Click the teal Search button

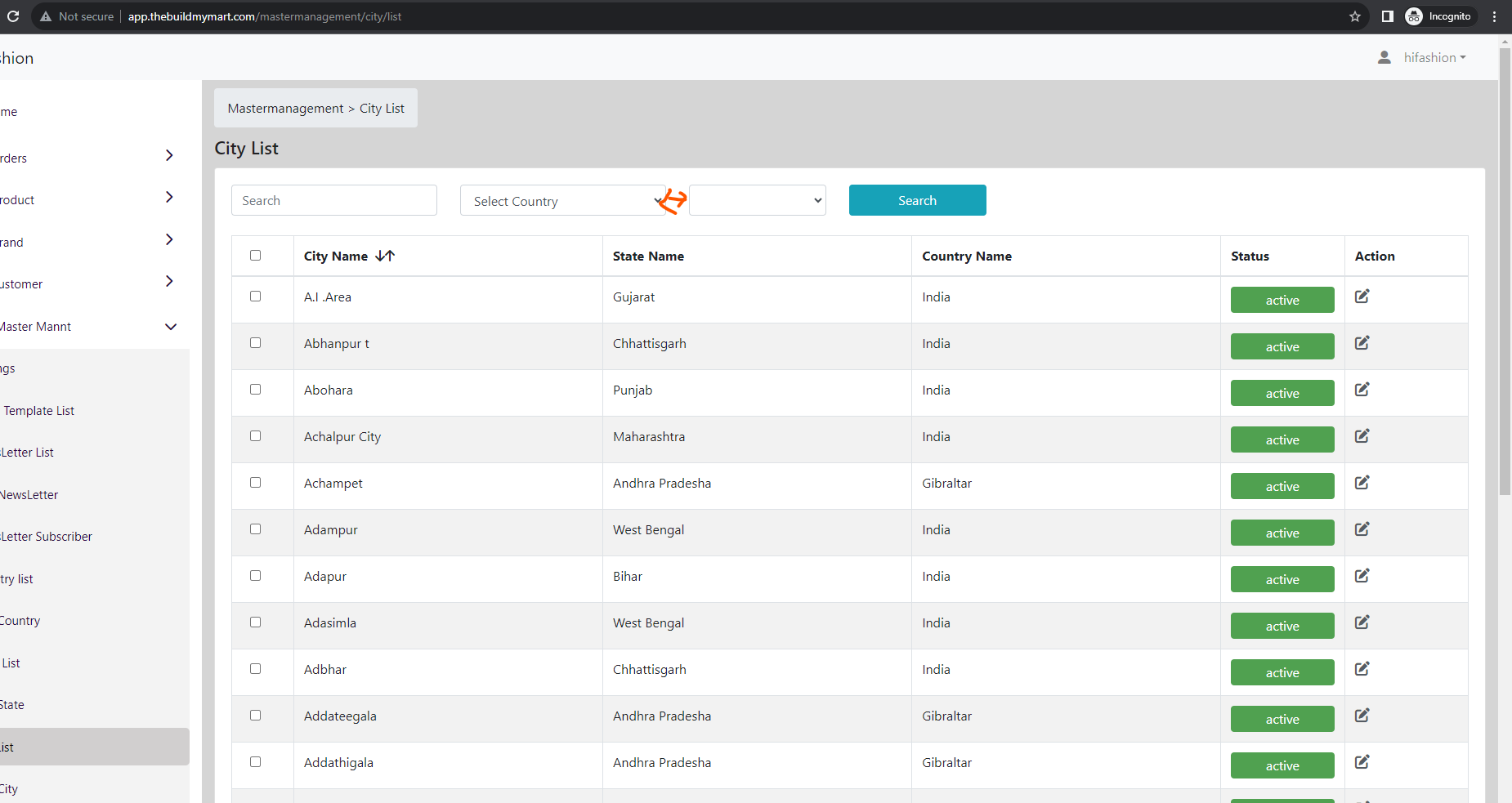917,200
